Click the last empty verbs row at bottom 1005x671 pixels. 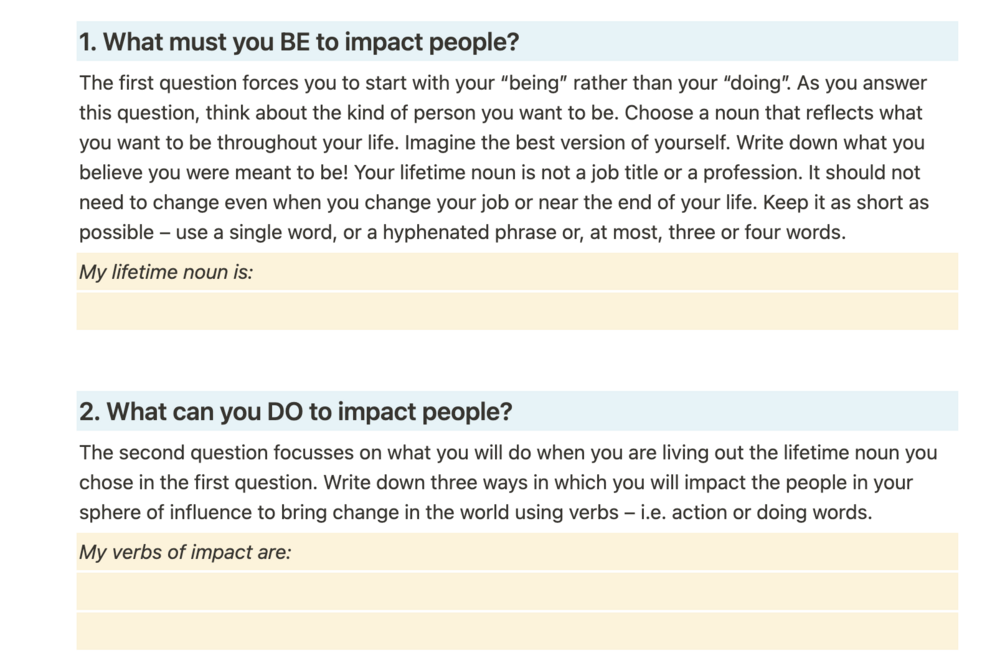point(517,631)
